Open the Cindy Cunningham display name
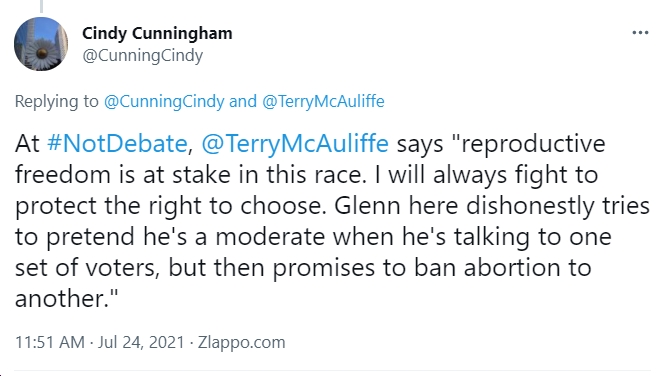Screen dimensions: 666x376 click(157, 34)
